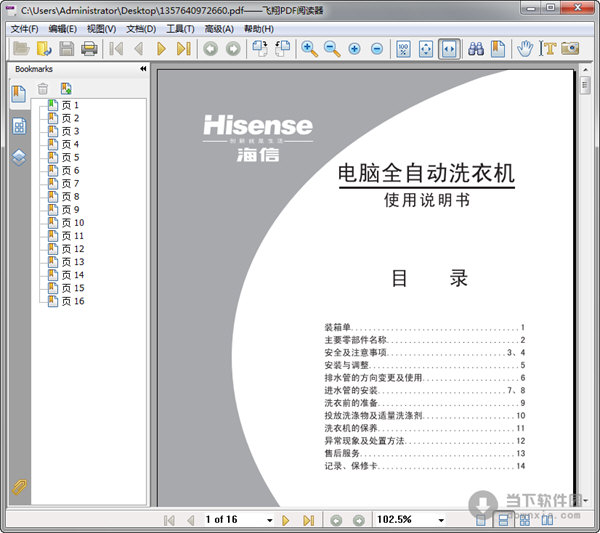Open attachments panel paperclip icon
This screenshot has height=533, width=600.
[x=19, y=487]
